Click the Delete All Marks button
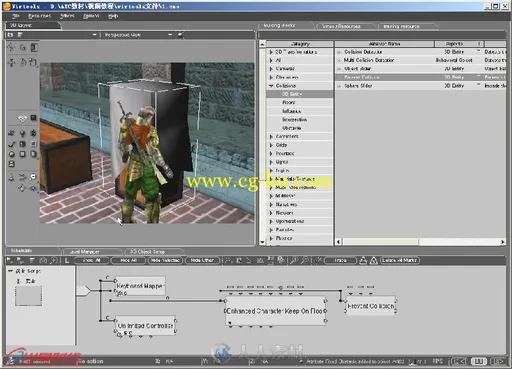Screen dimensions: 512x369 click(399, 260)
